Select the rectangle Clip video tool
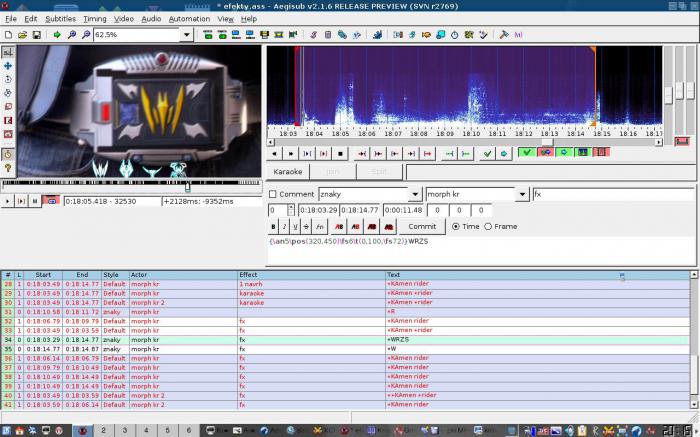 [x=8, y=121]
